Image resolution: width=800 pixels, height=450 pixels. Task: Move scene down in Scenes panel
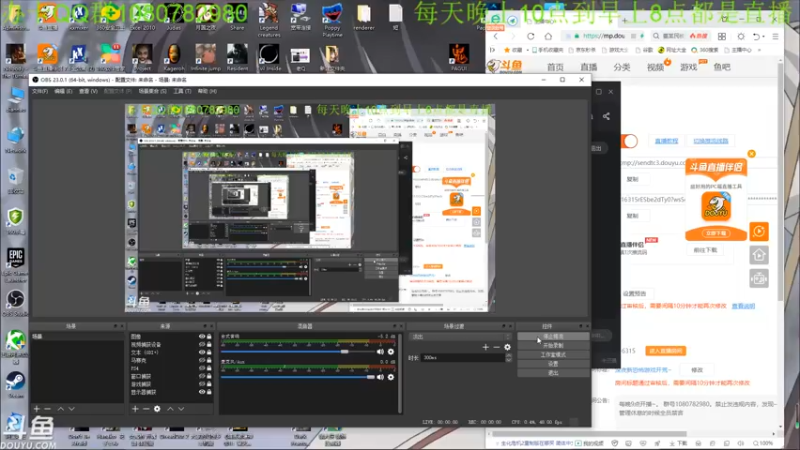[x=71, y=409]
